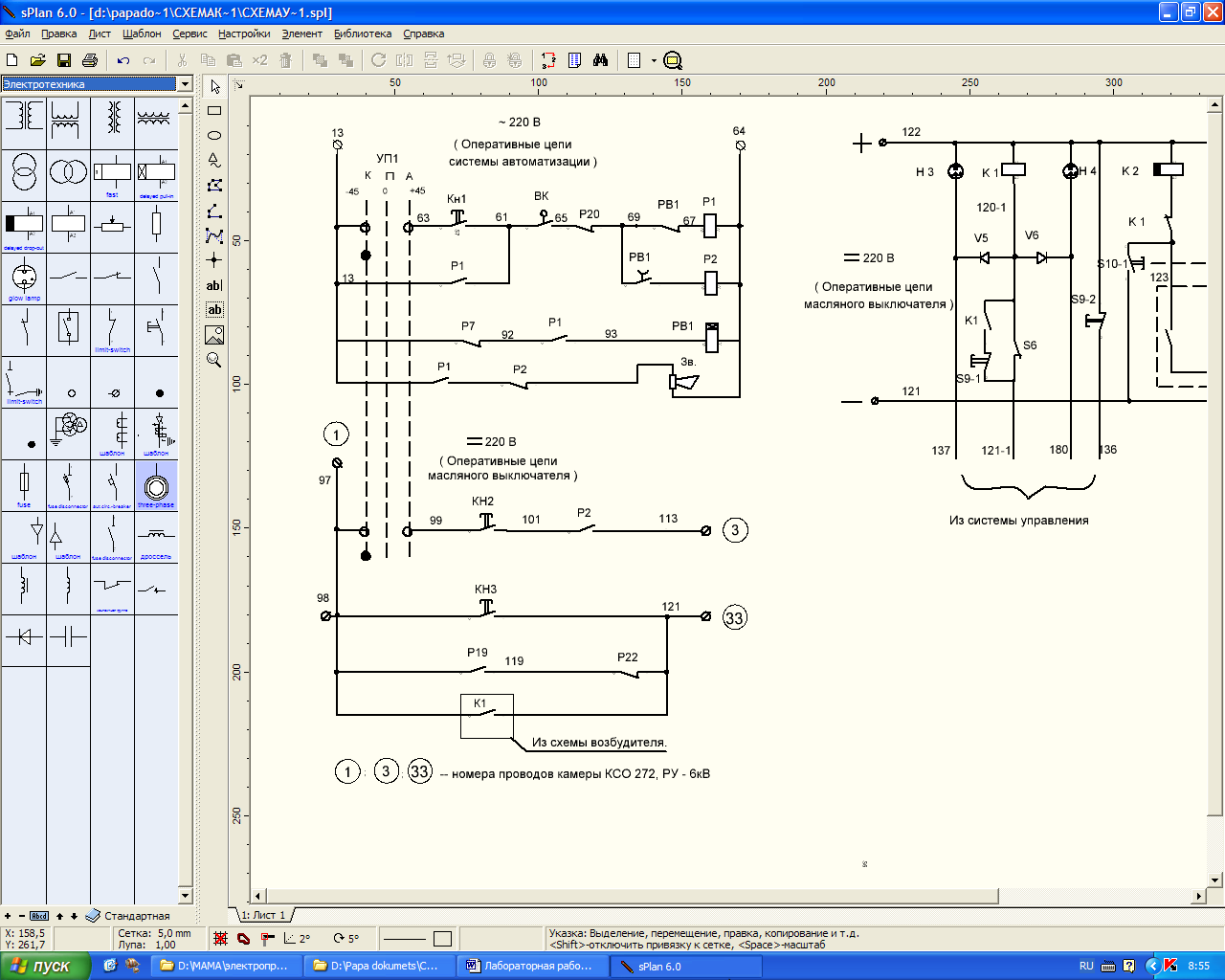Toggle the ruler guide icon in the status bar
Image resolution: width=1225 pixels, height=980 pixels.
268,939
